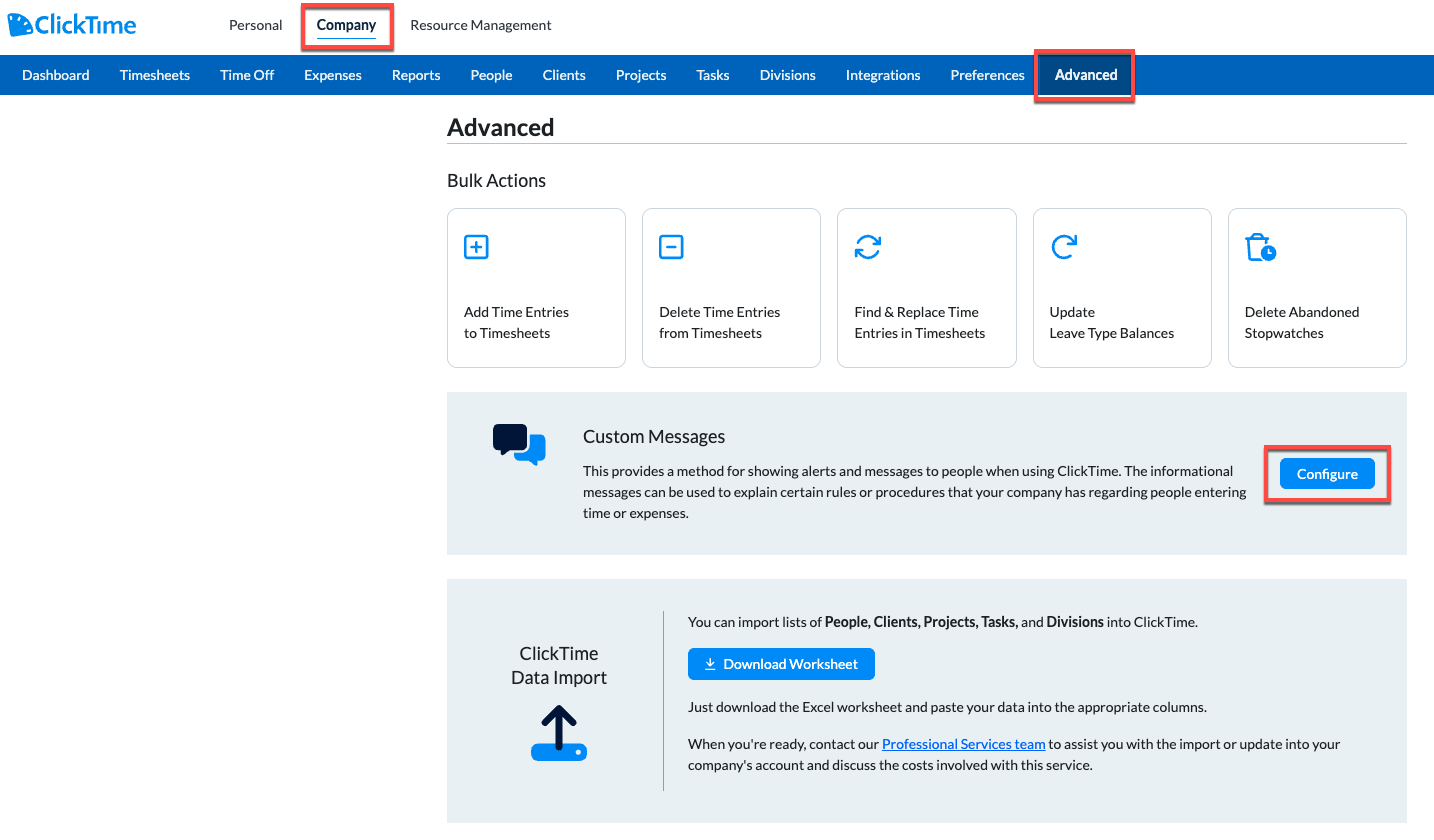The height and width of the screenshot is (840, 1434).
Task: Open the Time Off menu
Action: 247,75
